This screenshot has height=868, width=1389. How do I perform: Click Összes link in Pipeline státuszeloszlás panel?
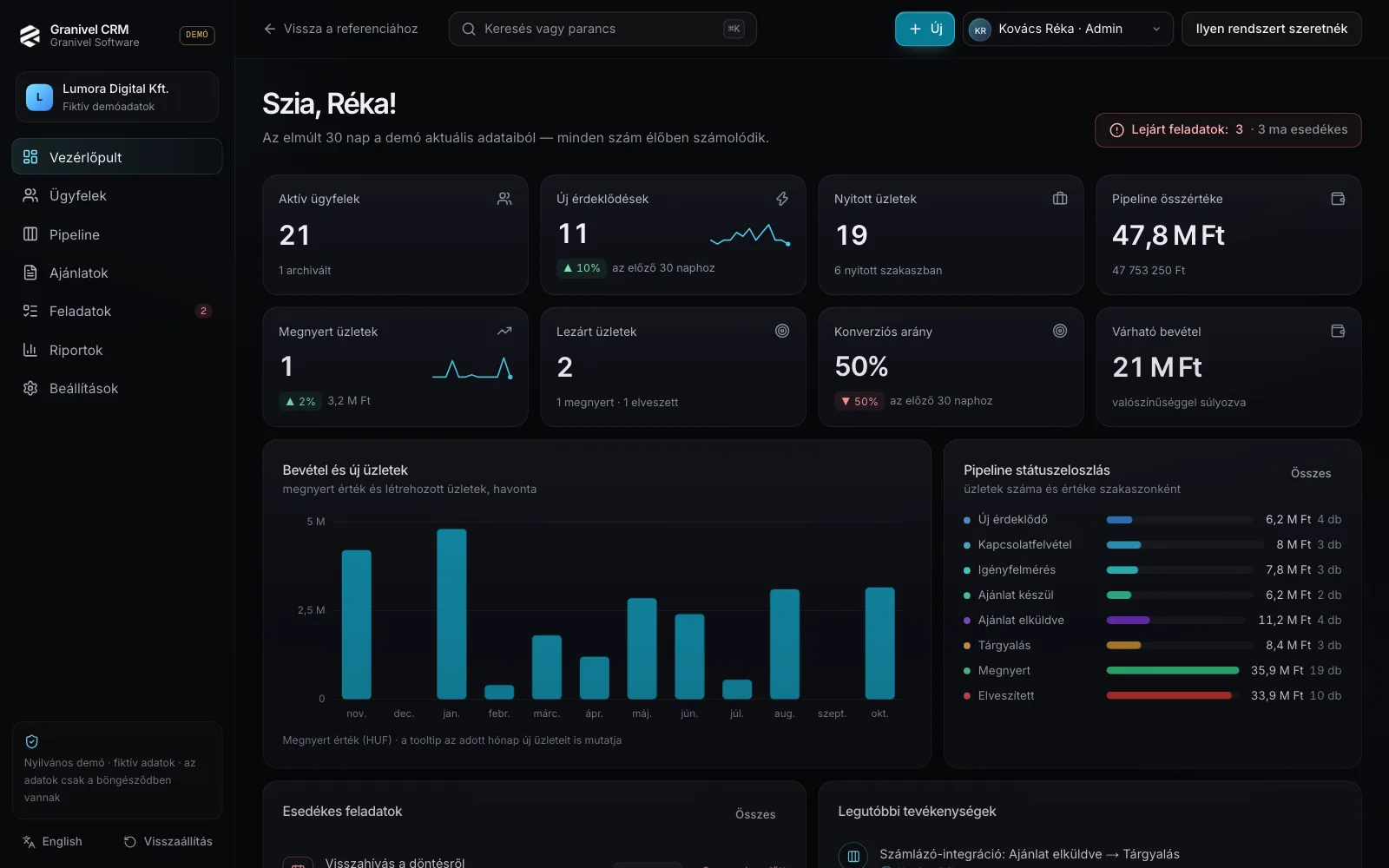tap(1311, 473)
